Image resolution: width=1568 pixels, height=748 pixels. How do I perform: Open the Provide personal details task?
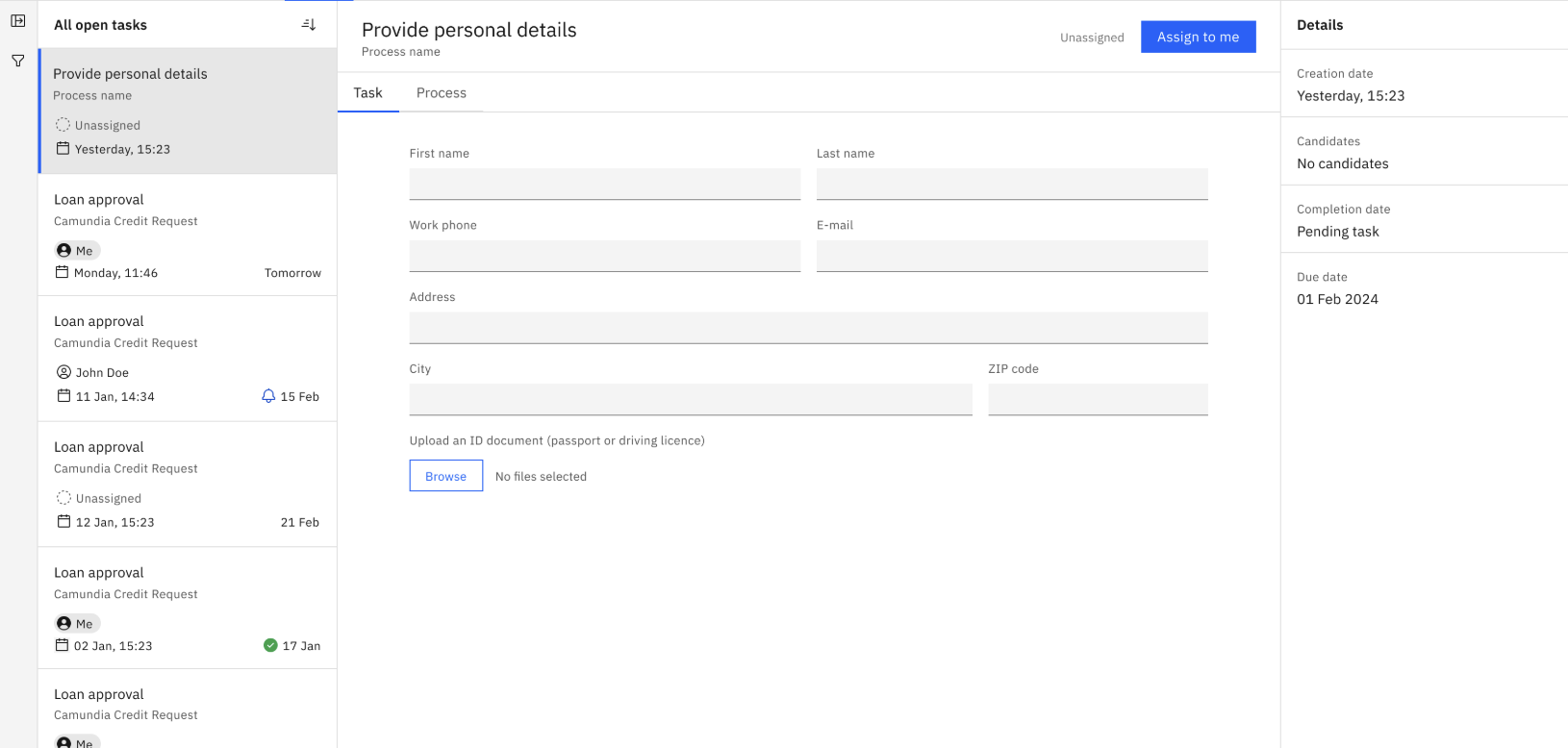pyautogui.click(x=188, y=112)
